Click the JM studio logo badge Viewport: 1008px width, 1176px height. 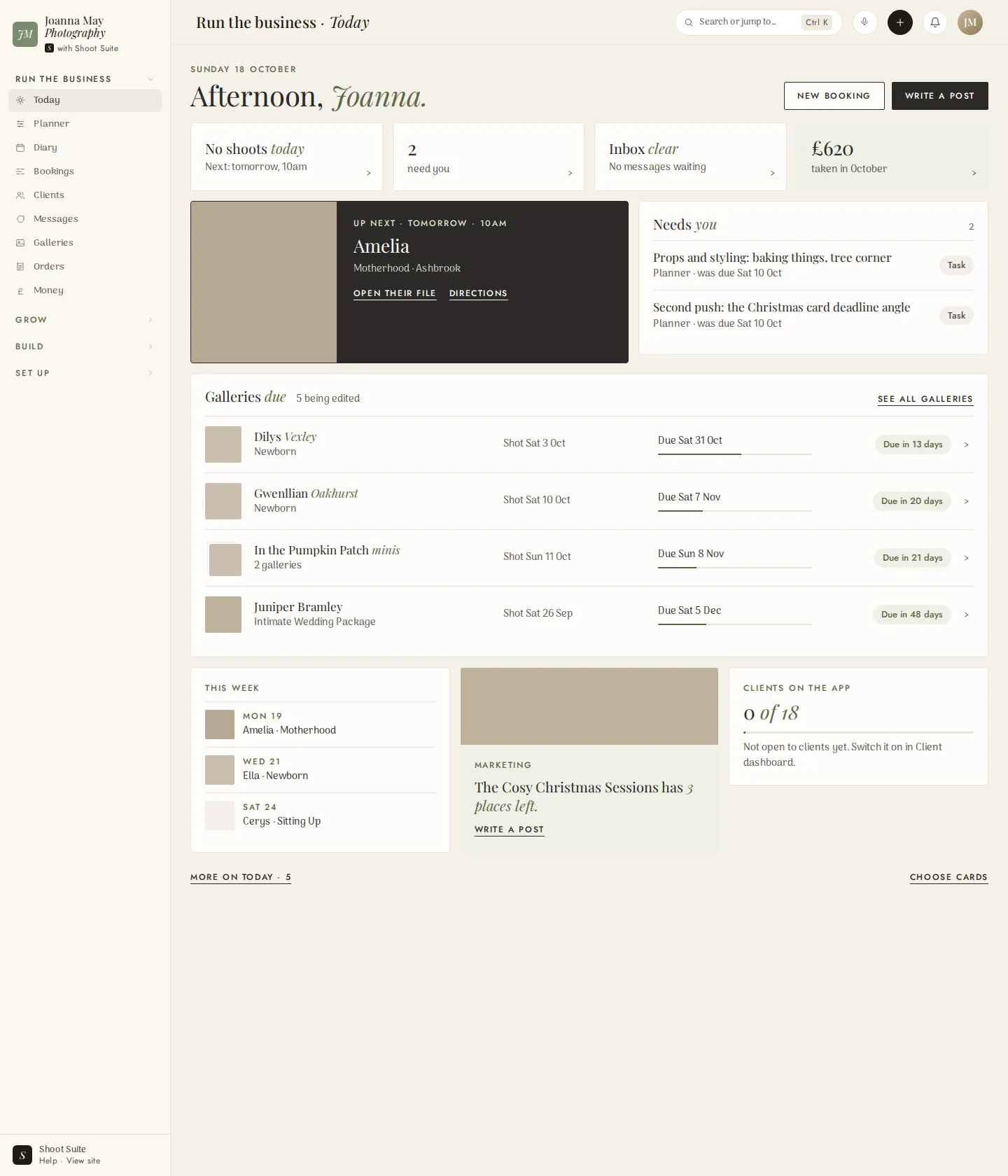coord(25,34)
